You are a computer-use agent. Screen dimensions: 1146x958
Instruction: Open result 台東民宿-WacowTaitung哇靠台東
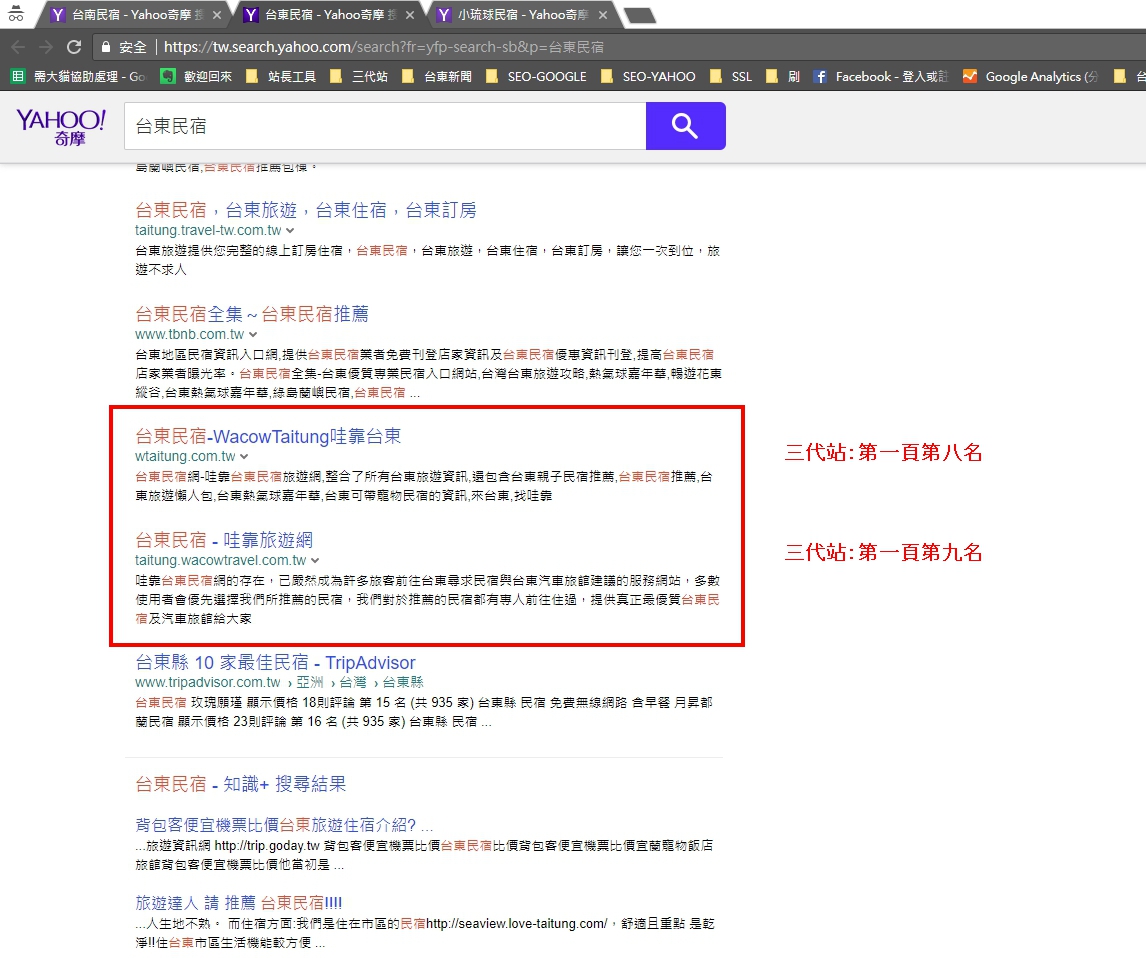[x=268, y=436]
